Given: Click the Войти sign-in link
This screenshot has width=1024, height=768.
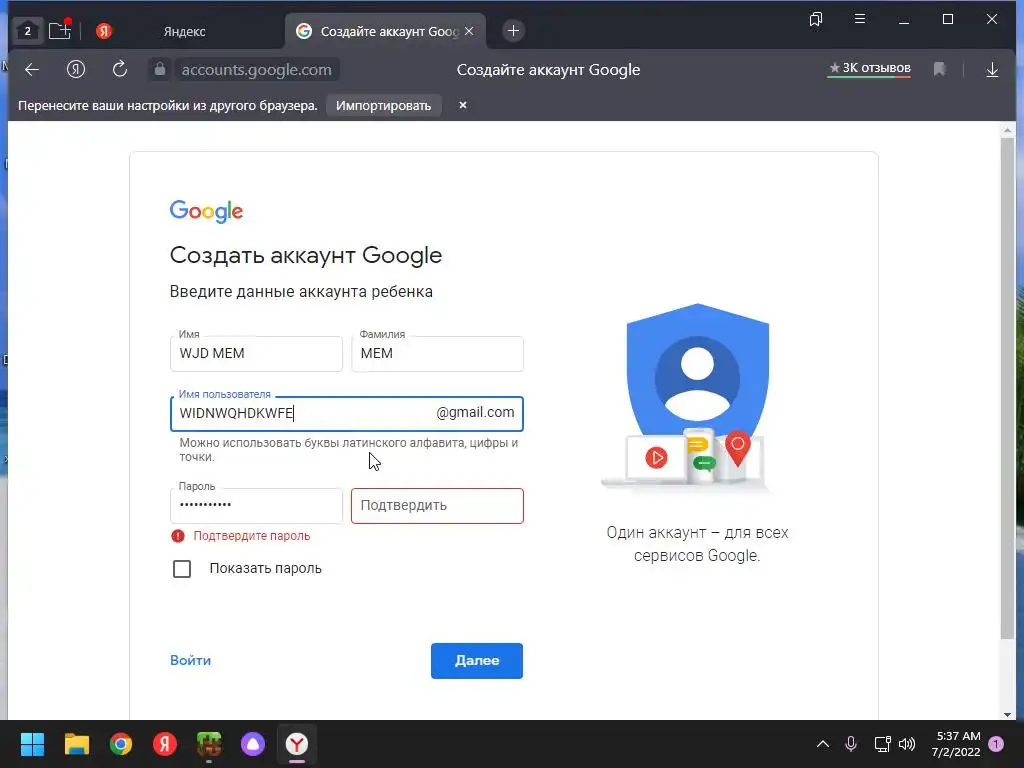Looking at the screenshot, I should click(190, 660).
